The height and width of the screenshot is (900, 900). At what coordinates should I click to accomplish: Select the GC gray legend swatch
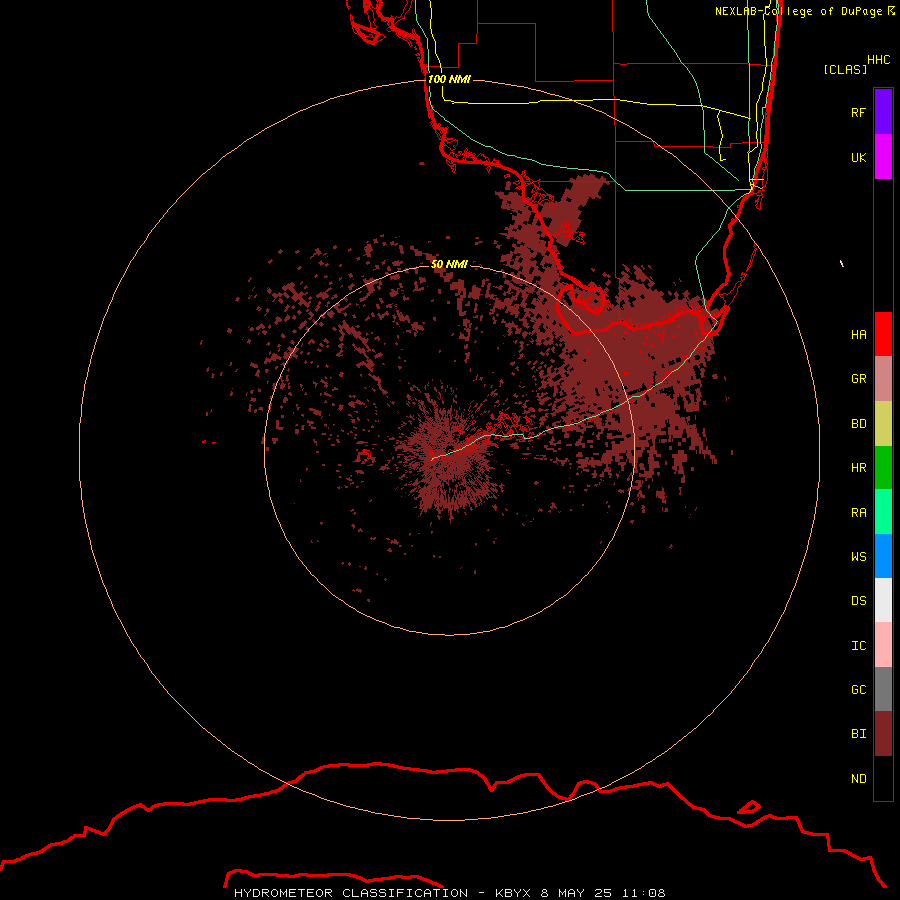click(x=883, y=689)
